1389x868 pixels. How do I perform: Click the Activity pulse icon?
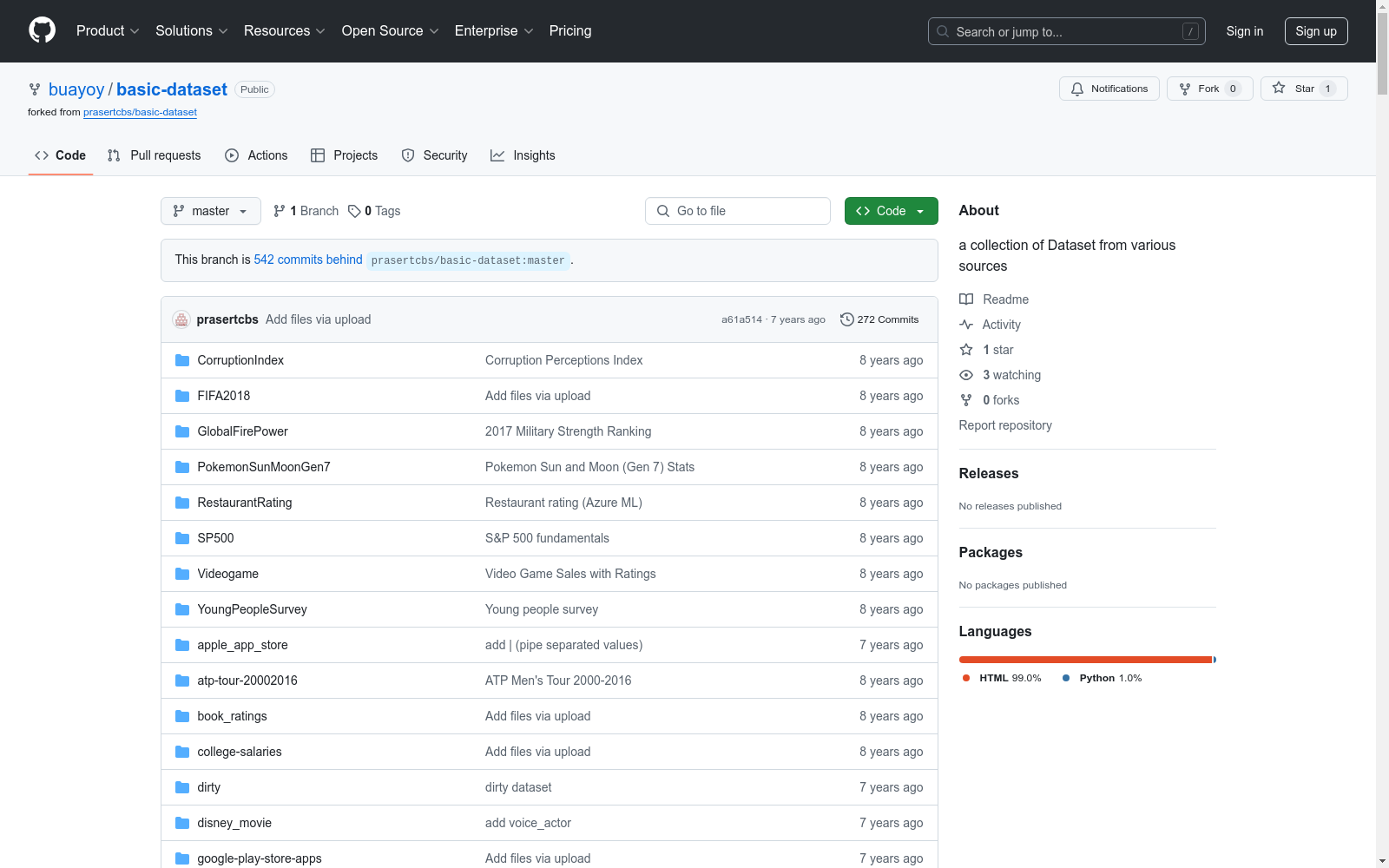point(966,325)
